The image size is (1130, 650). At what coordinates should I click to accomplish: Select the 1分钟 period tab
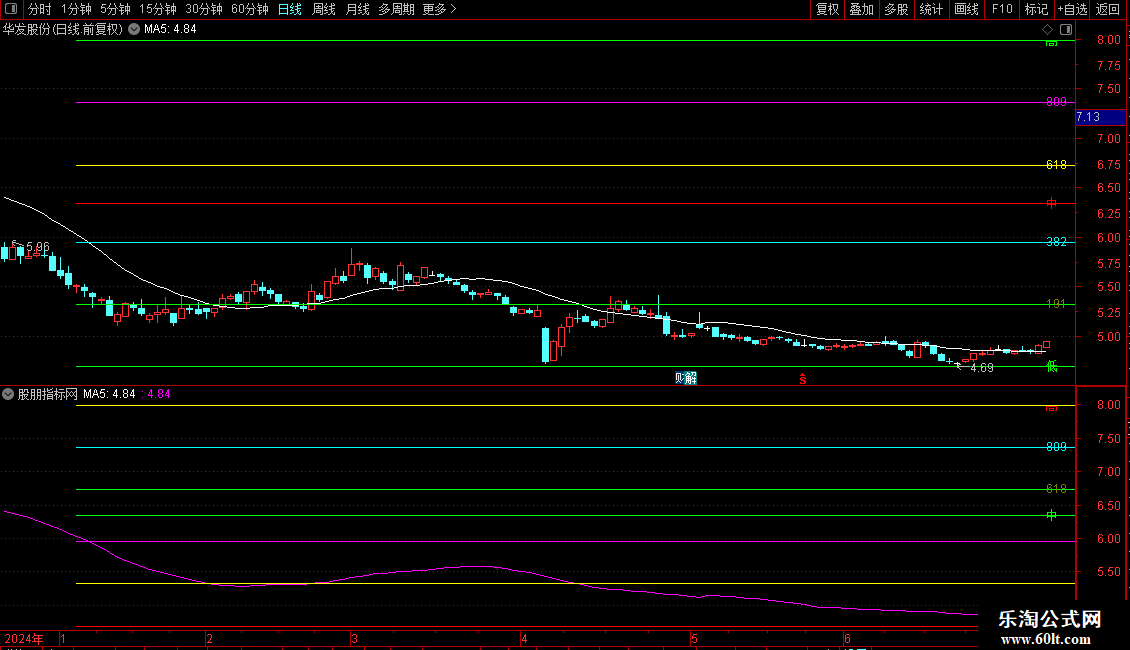(76, 9)
